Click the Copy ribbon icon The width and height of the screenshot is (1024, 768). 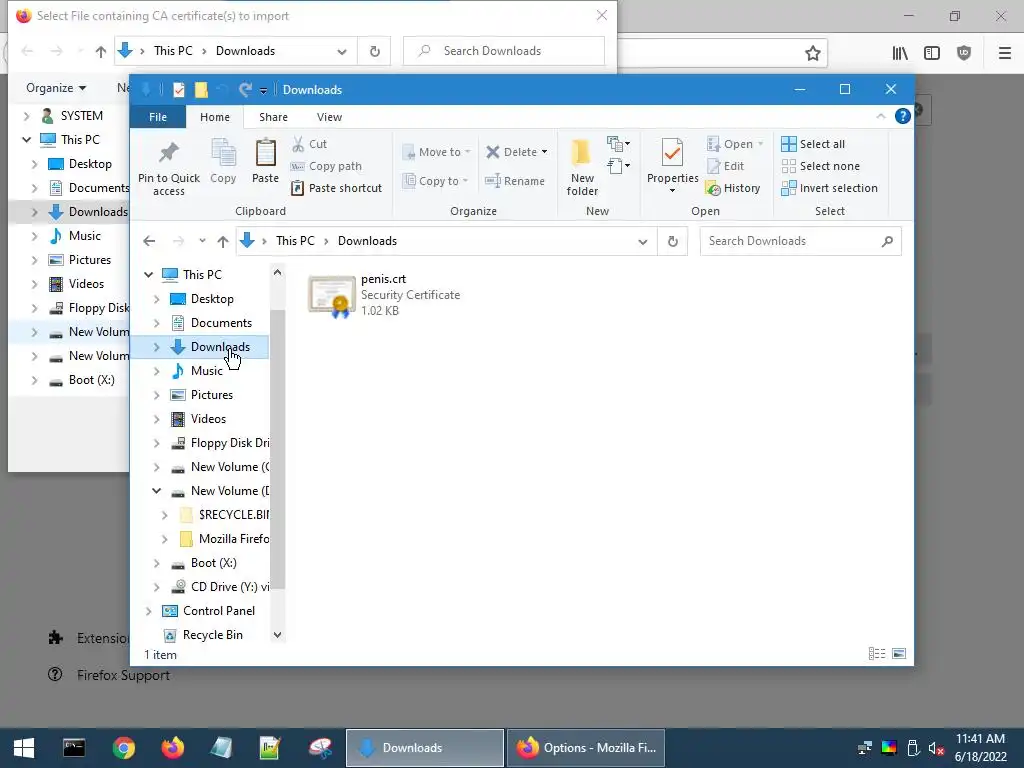(223, 161)
